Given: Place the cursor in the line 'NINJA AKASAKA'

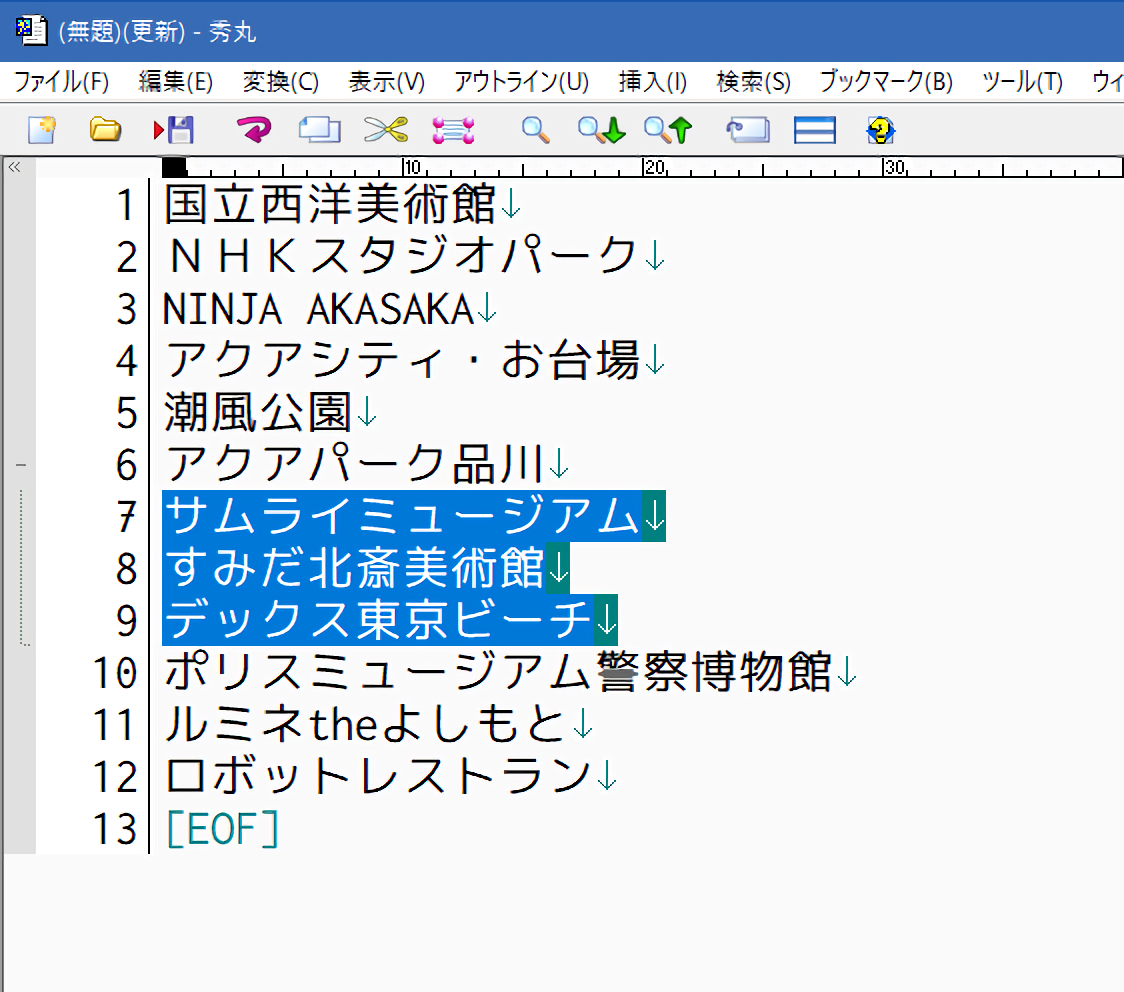Looking at the screenshot, I should [x=320, y=310].
